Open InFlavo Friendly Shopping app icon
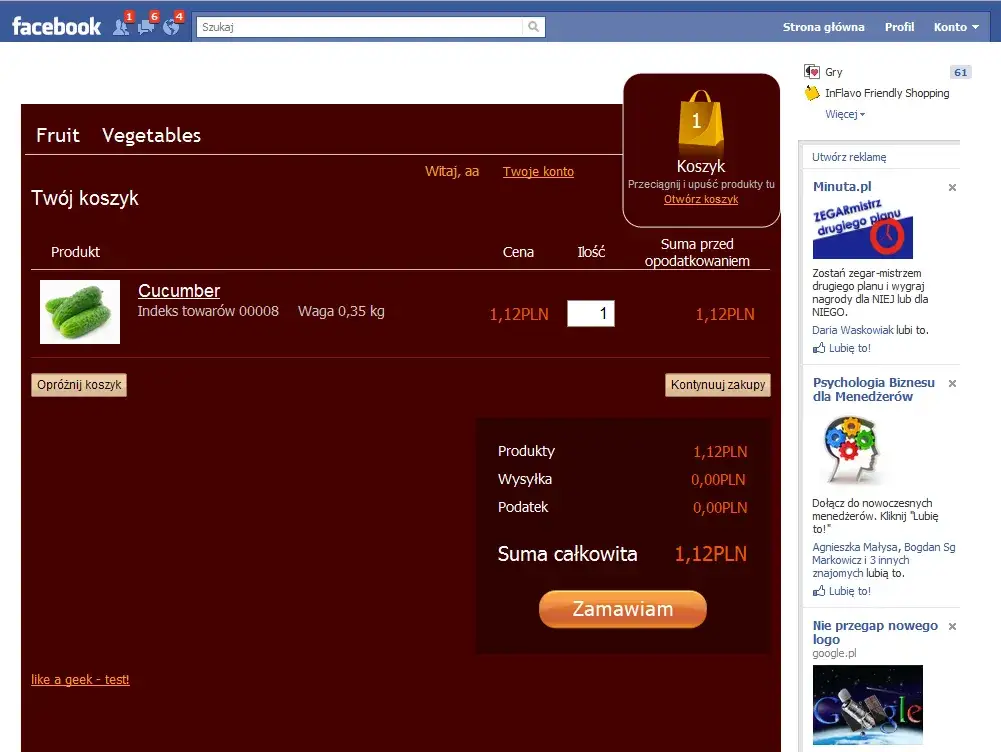The image size is (1001, 752). (x=812, y=93)
